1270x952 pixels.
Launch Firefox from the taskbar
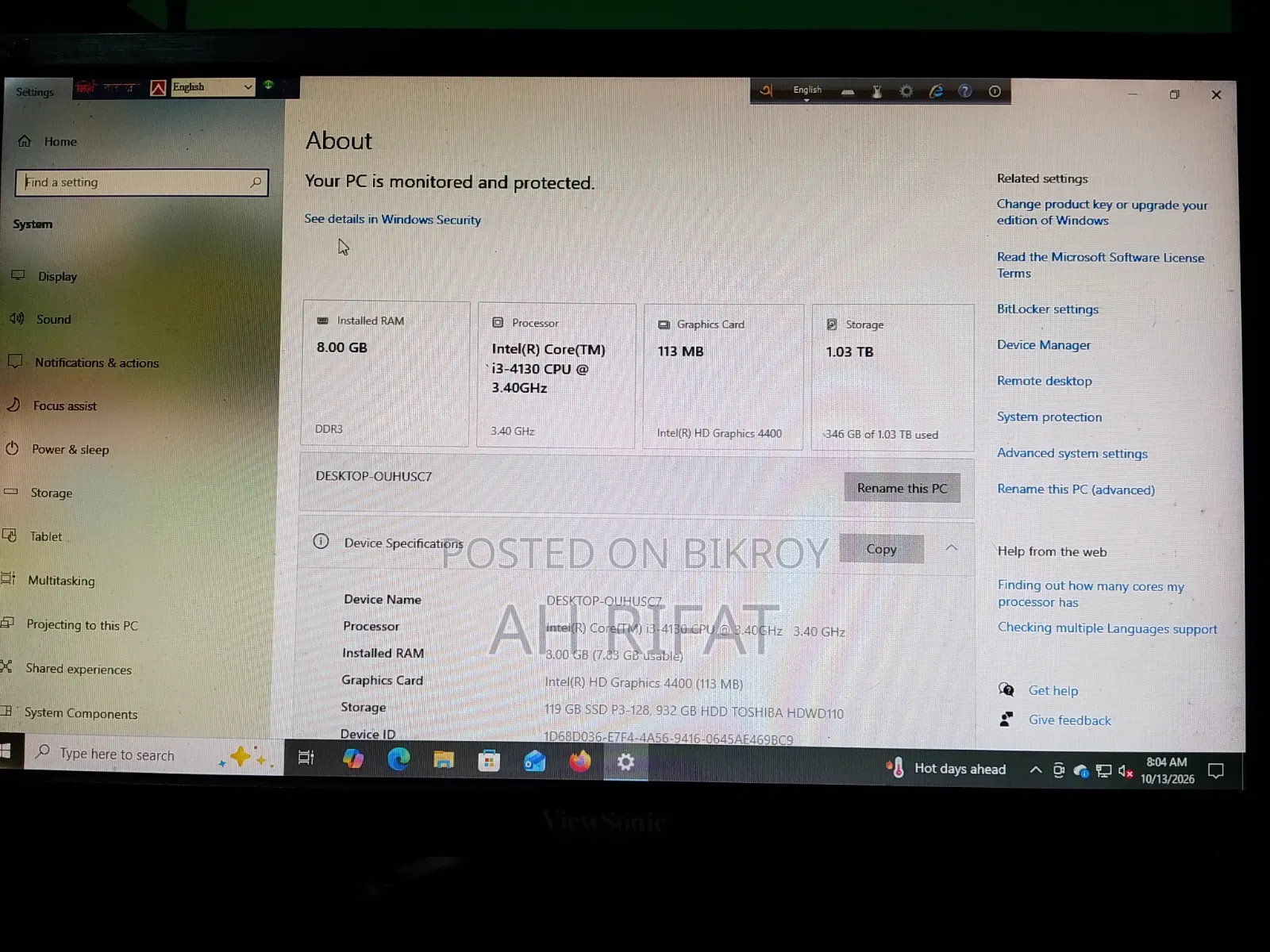click(580, 762)
